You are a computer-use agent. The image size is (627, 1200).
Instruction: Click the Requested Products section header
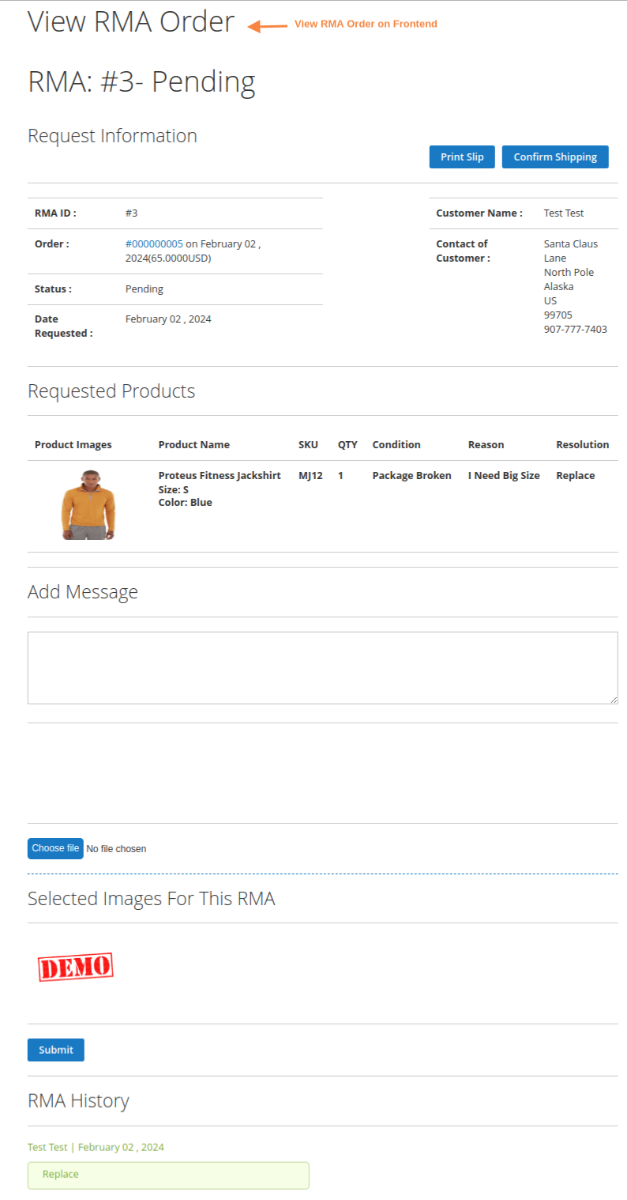(110, 391)
